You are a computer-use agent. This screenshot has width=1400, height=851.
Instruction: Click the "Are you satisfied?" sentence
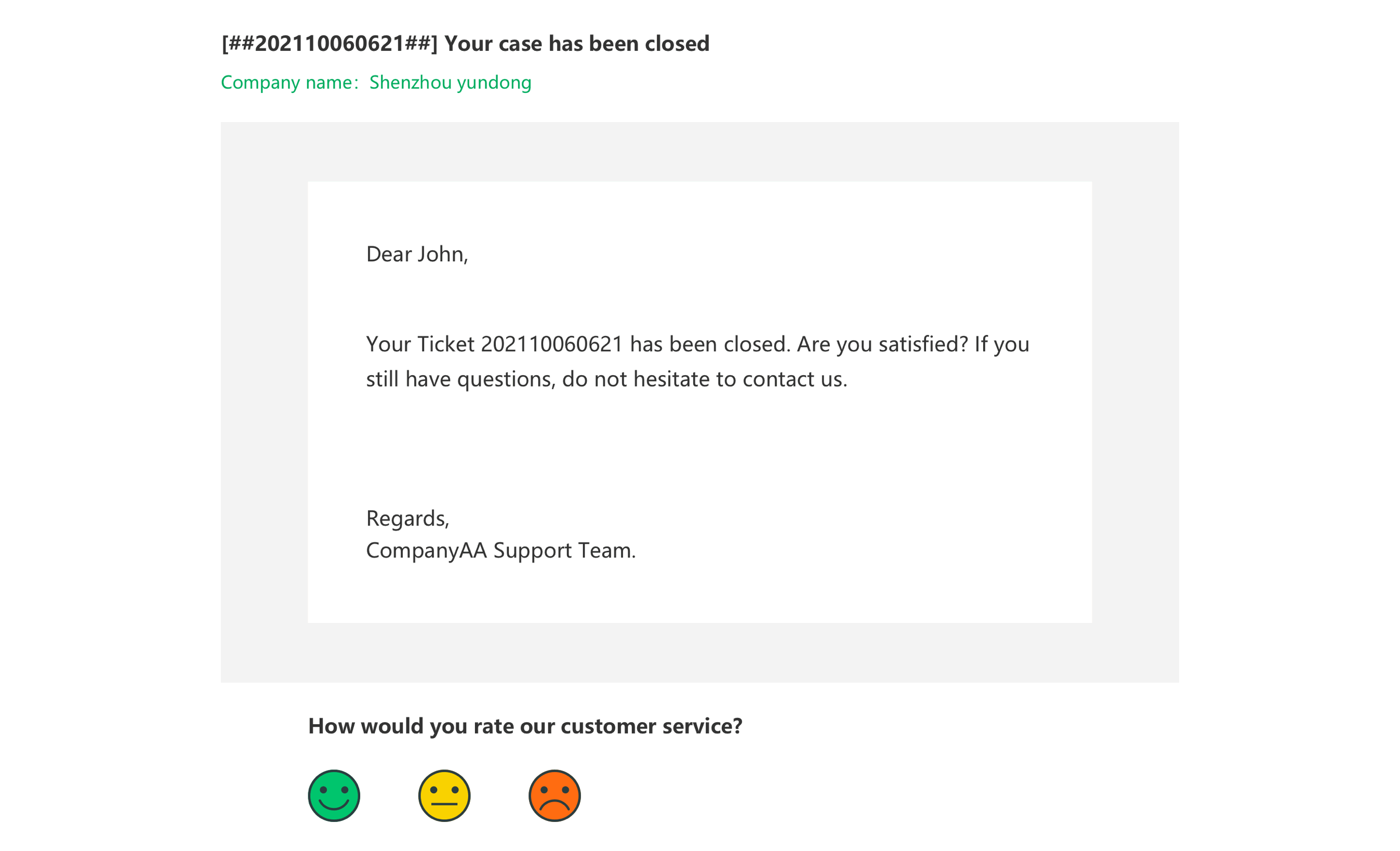pos(882,344)
